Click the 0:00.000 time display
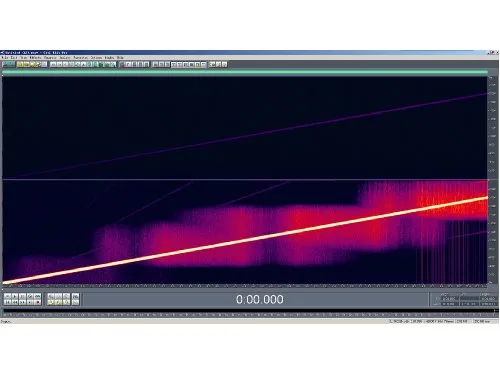The width and height of the screenshot is (500, 375). click(260, 299)
